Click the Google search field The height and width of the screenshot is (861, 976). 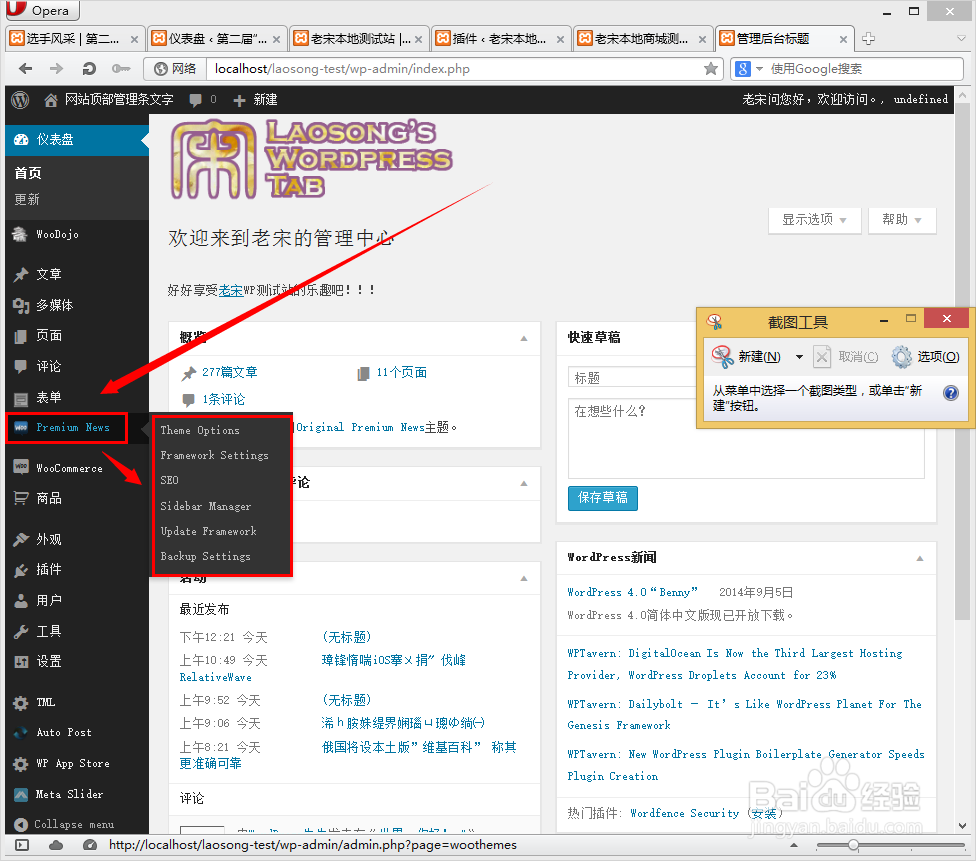point(864,68)
